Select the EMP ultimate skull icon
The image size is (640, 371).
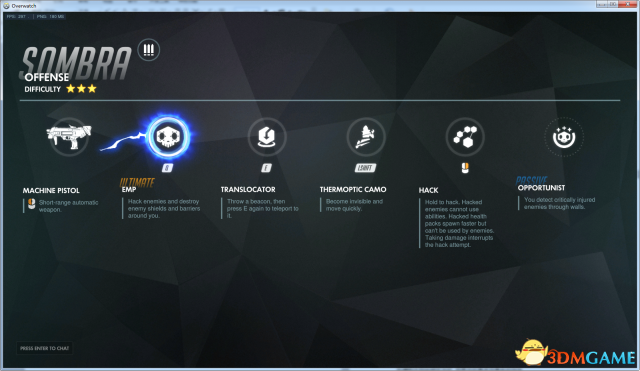[168, 137]
